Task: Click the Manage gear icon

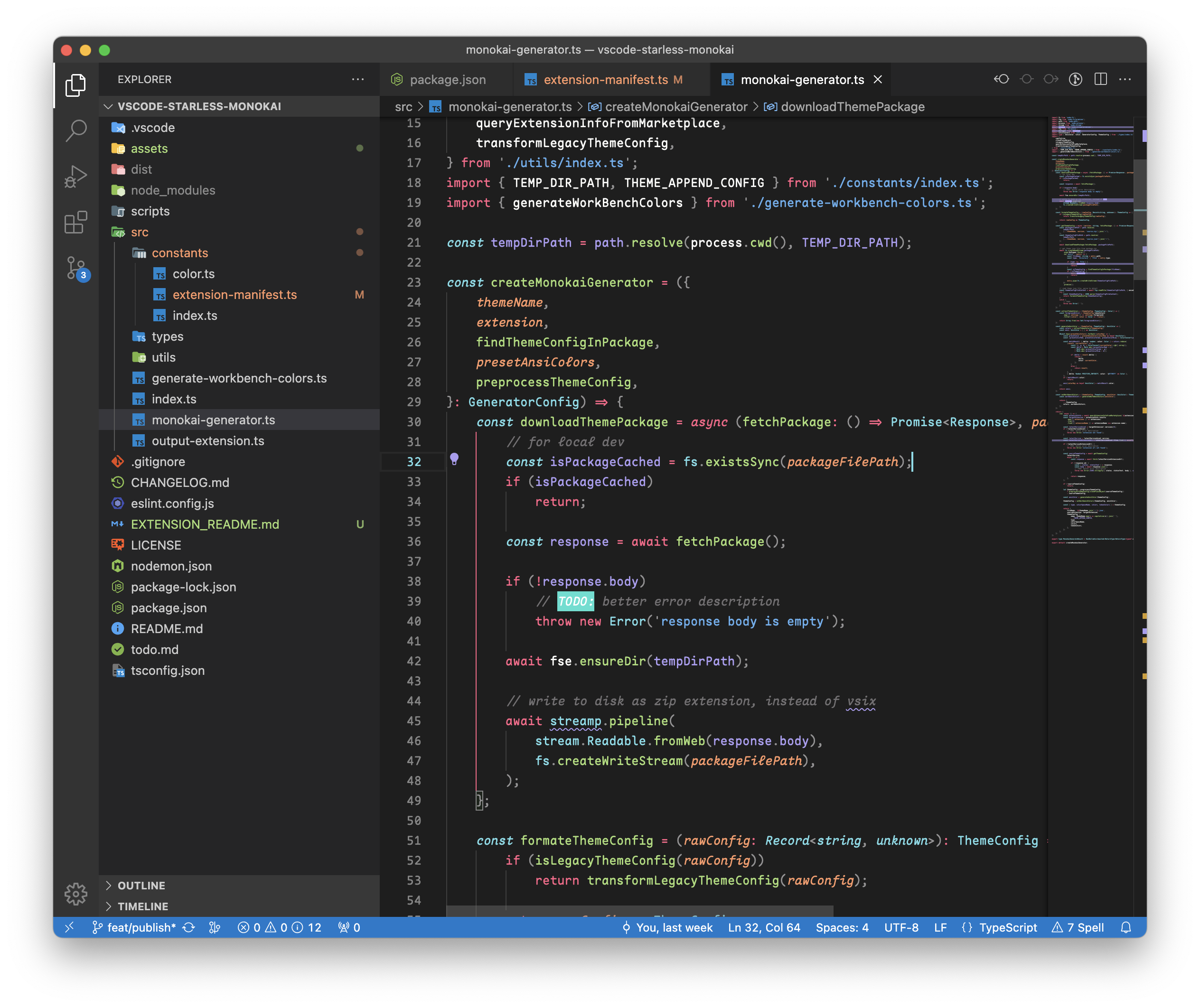Action: pos(75,894)
